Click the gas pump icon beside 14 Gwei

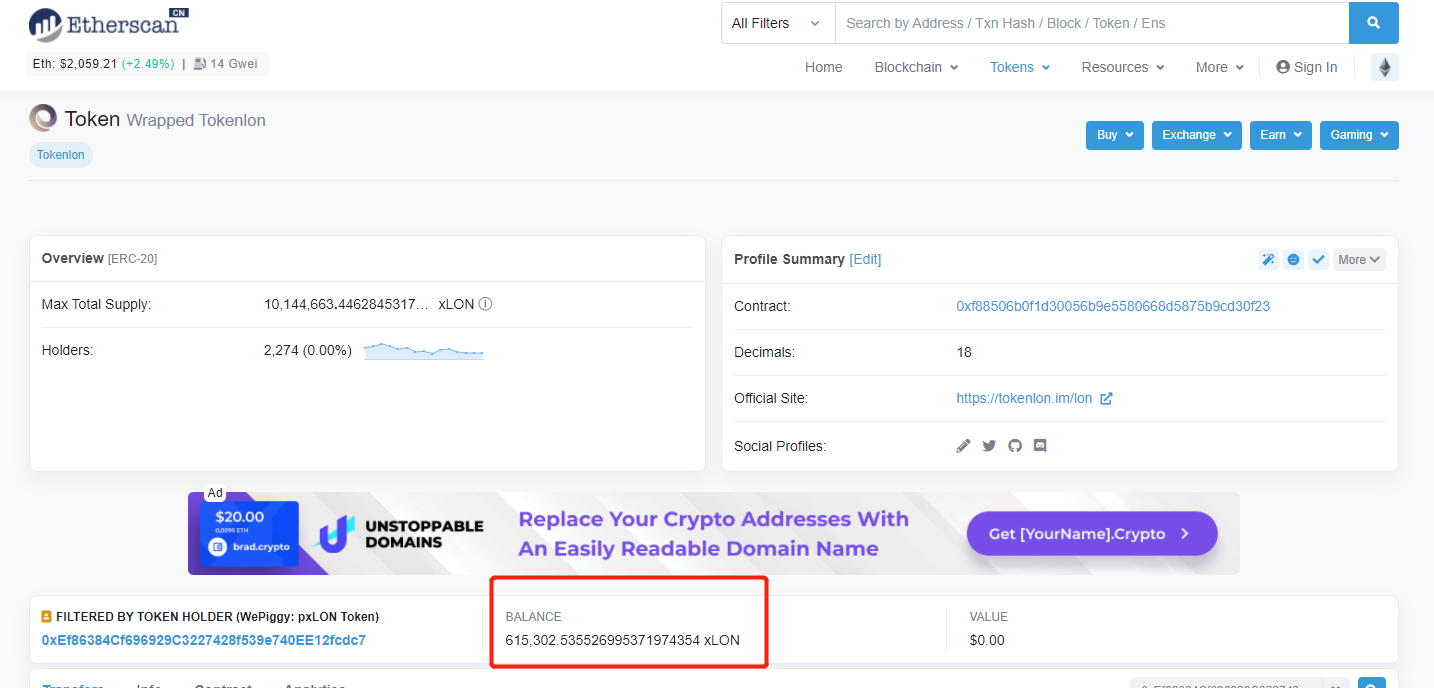click(x=200, y=64)
